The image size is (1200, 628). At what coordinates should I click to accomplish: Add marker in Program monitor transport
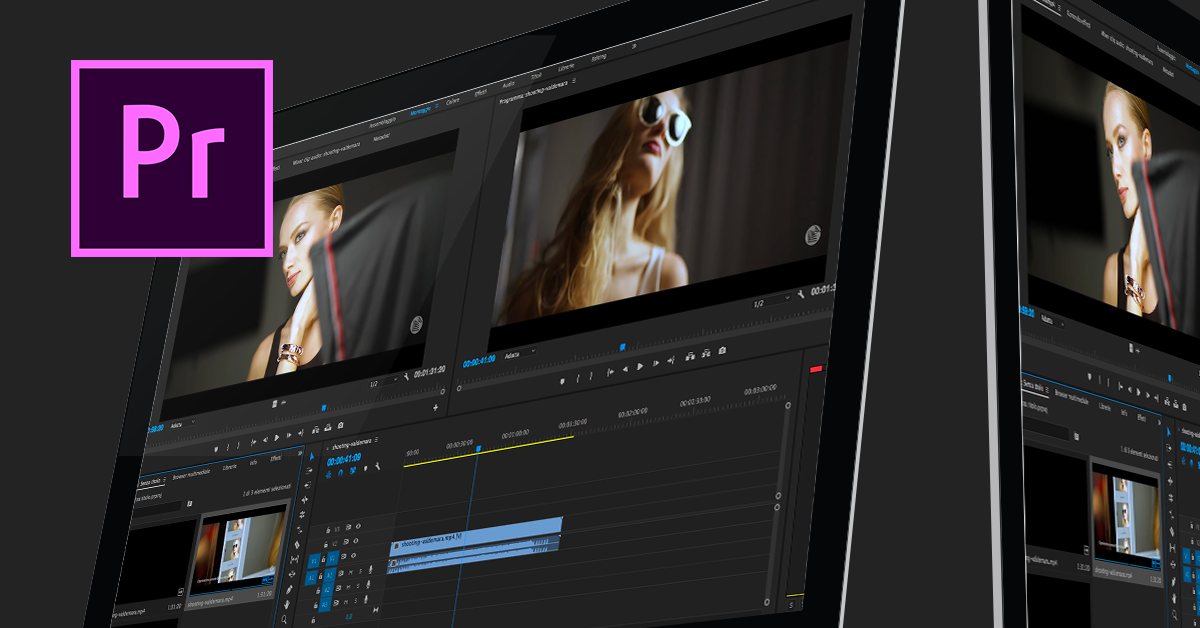point(562,381)
